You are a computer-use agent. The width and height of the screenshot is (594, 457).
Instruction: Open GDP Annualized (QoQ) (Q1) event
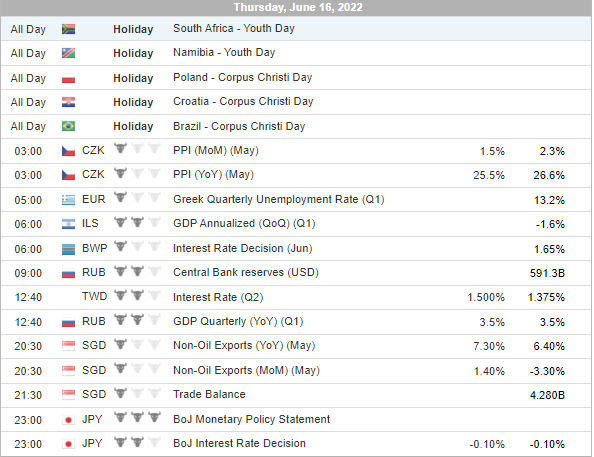point(244,223)
